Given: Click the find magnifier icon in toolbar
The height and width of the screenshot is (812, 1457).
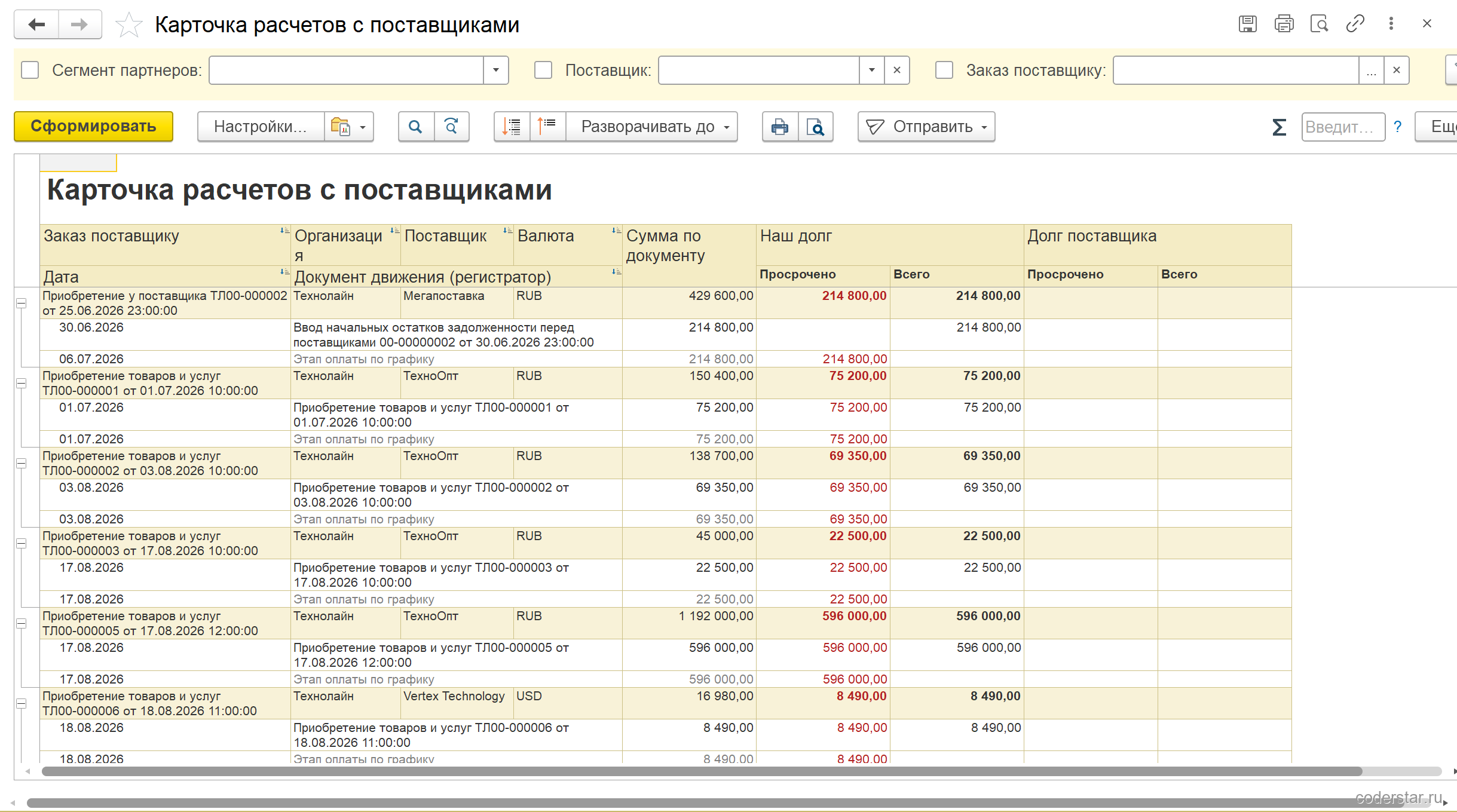Looking at the screenshot, I should click(x=416, y=127).
